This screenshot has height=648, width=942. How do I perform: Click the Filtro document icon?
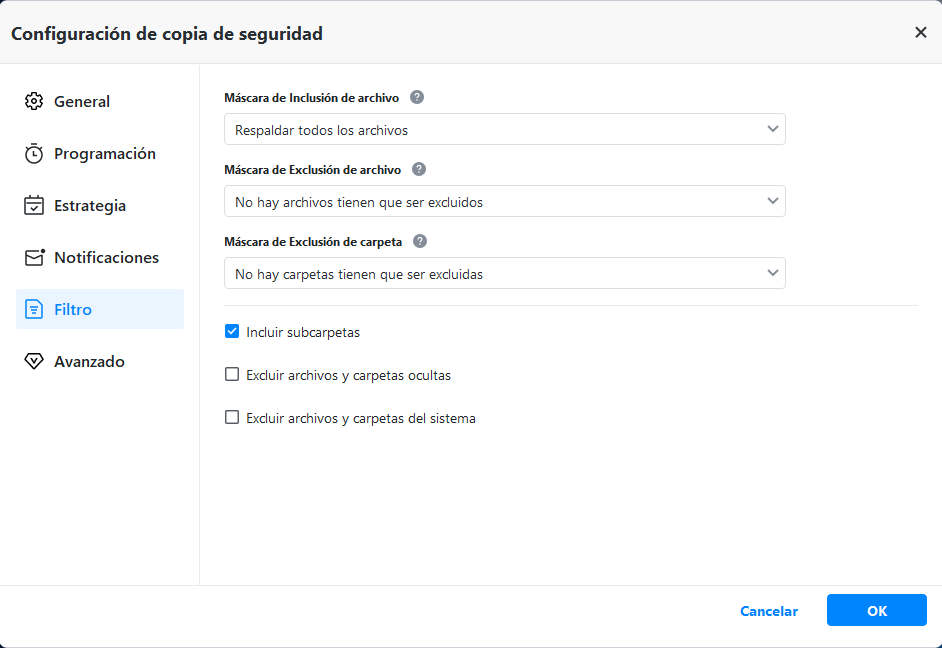point(34,309)
